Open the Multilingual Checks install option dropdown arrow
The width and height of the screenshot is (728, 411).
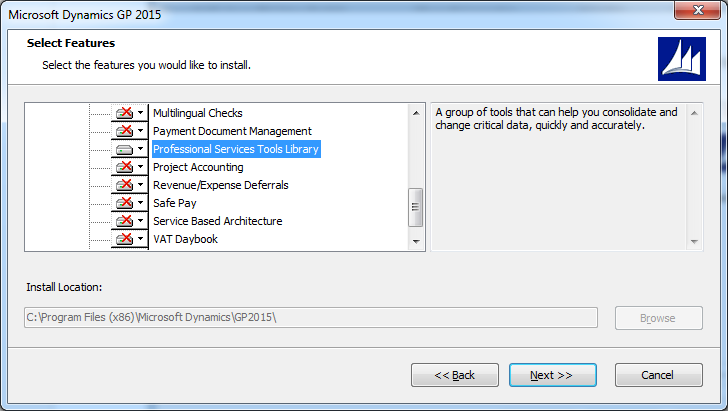pos(140,112)
